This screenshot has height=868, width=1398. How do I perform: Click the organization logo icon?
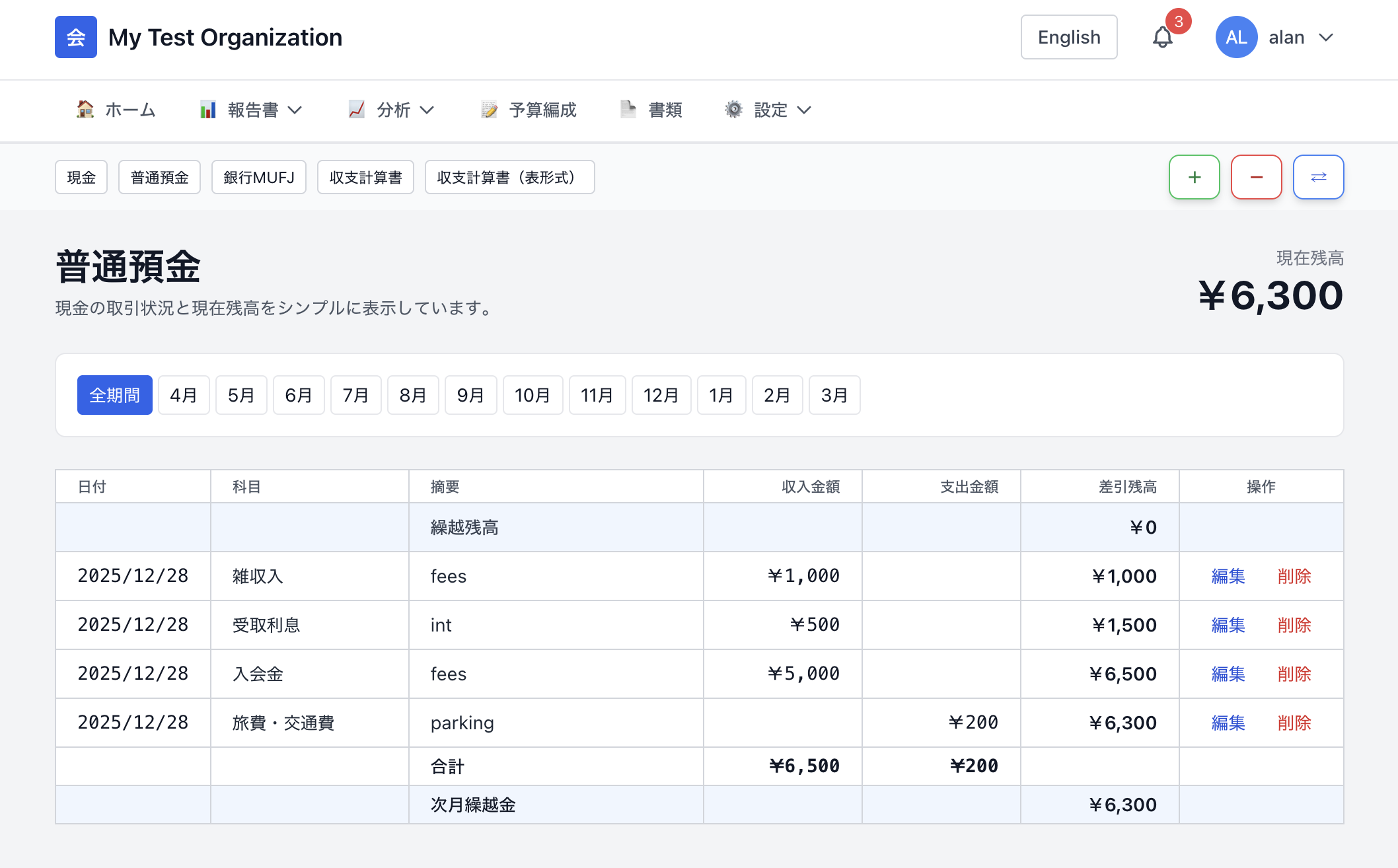click(76, 37)
